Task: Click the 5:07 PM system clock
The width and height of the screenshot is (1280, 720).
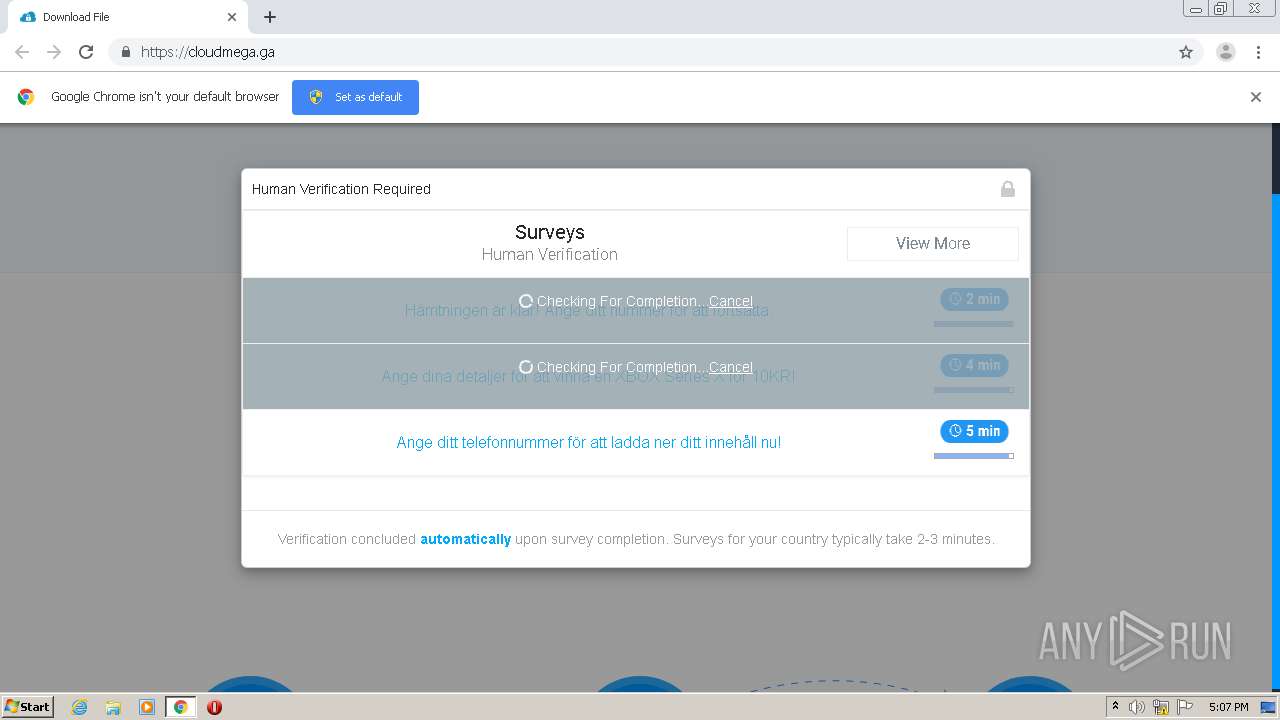Action: tap(1228, 707)
